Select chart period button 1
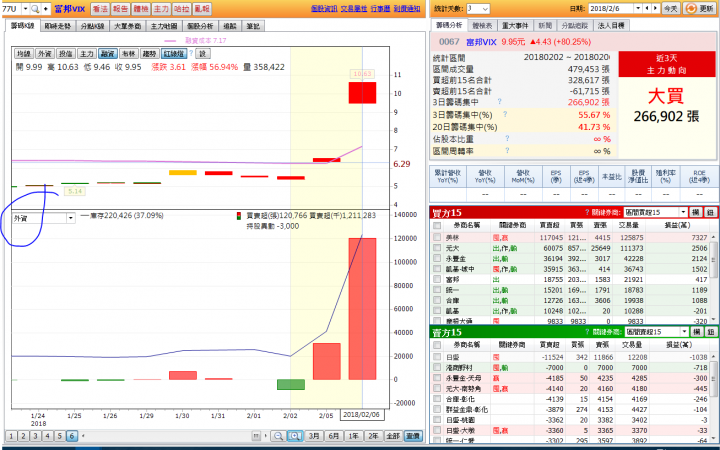Viewport: 720px width, 450px height. coord(11,436)
